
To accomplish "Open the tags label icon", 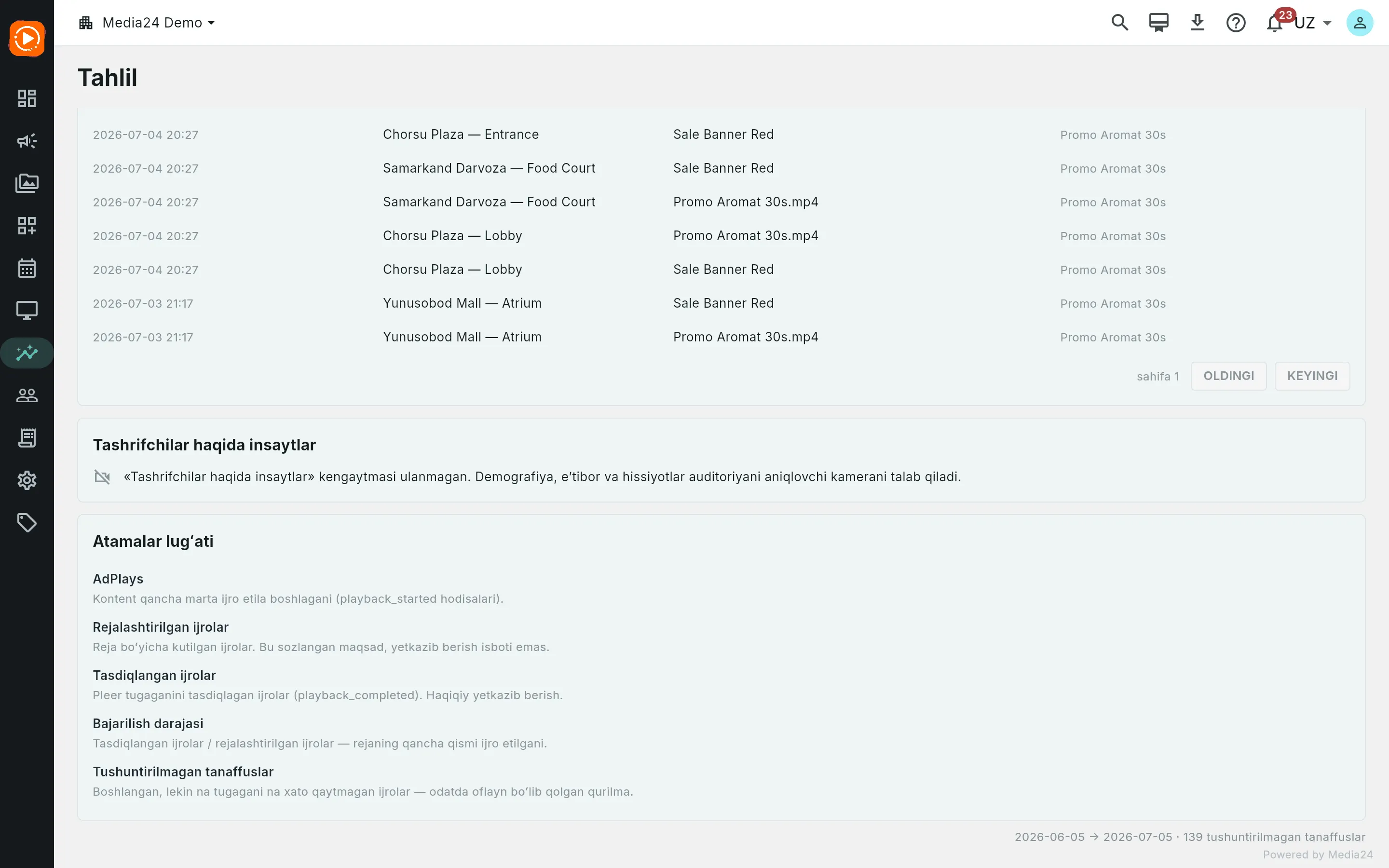I will (x=27, y=523).
